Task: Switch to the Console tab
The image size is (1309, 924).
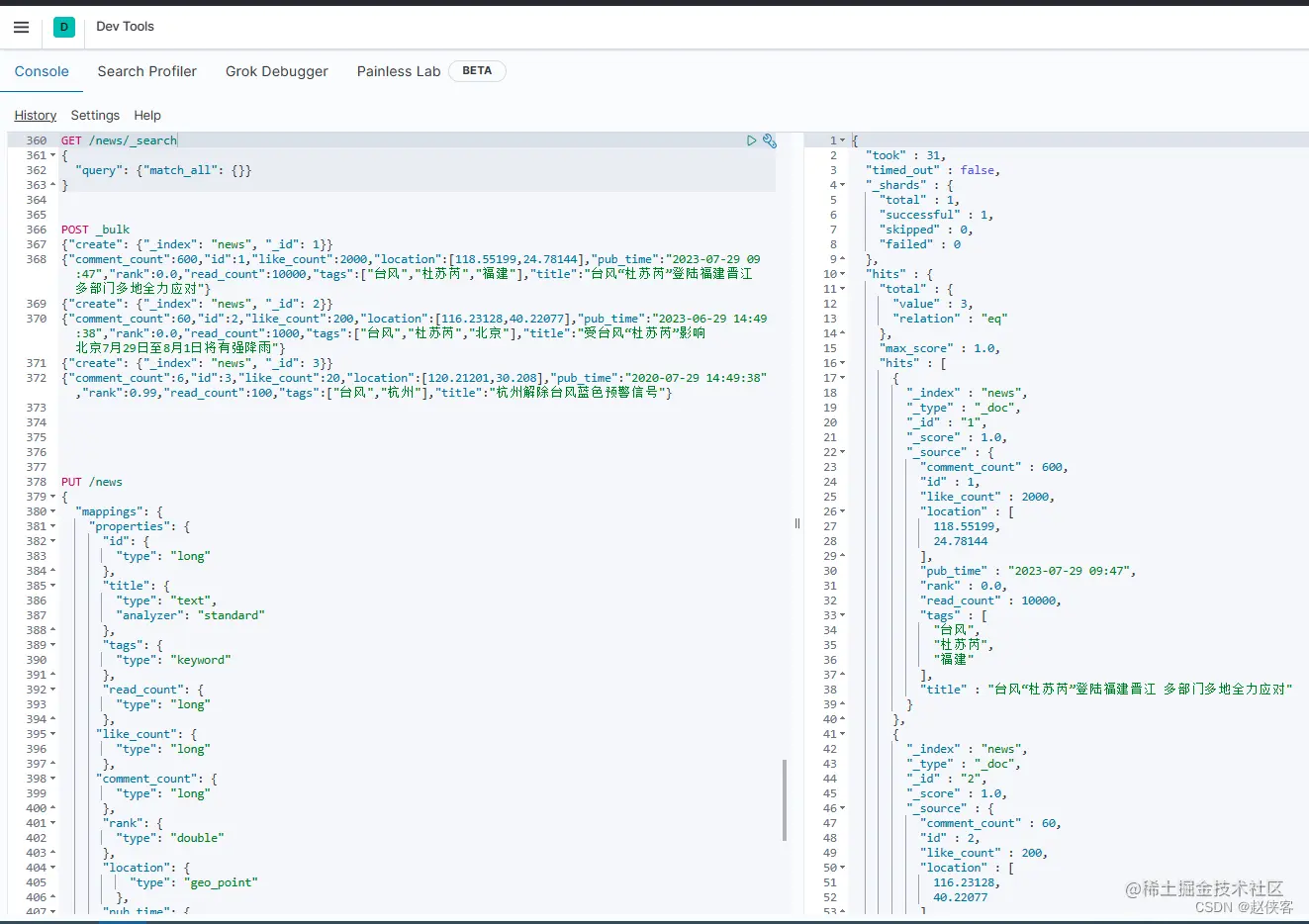Action: (x=42, y=71)
